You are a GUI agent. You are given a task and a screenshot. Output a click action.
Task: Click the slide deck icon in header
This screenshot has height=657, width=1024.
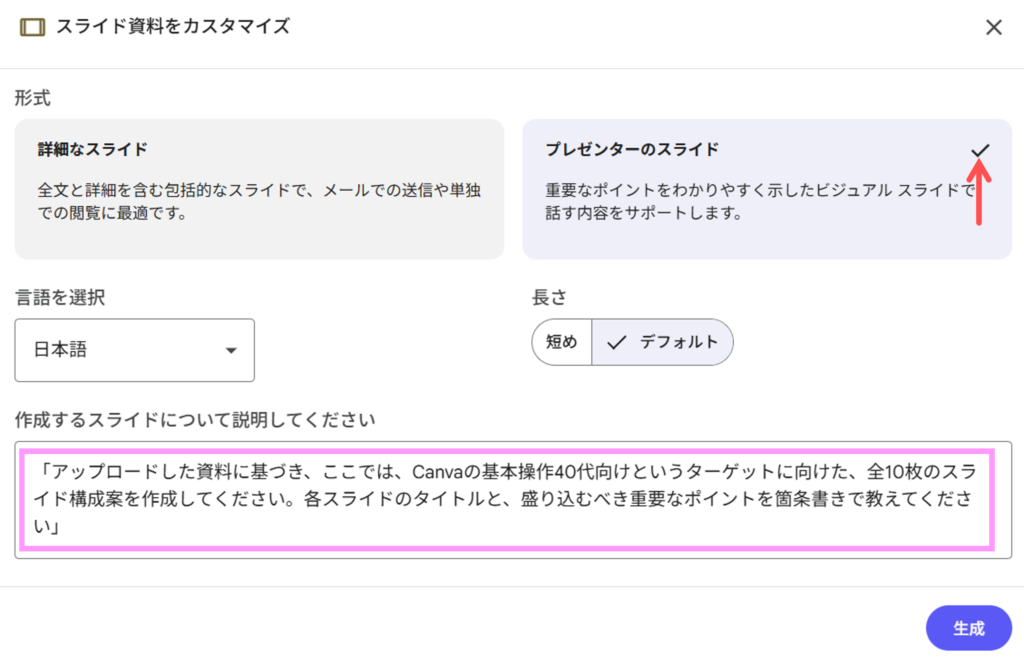pos(32,28)
